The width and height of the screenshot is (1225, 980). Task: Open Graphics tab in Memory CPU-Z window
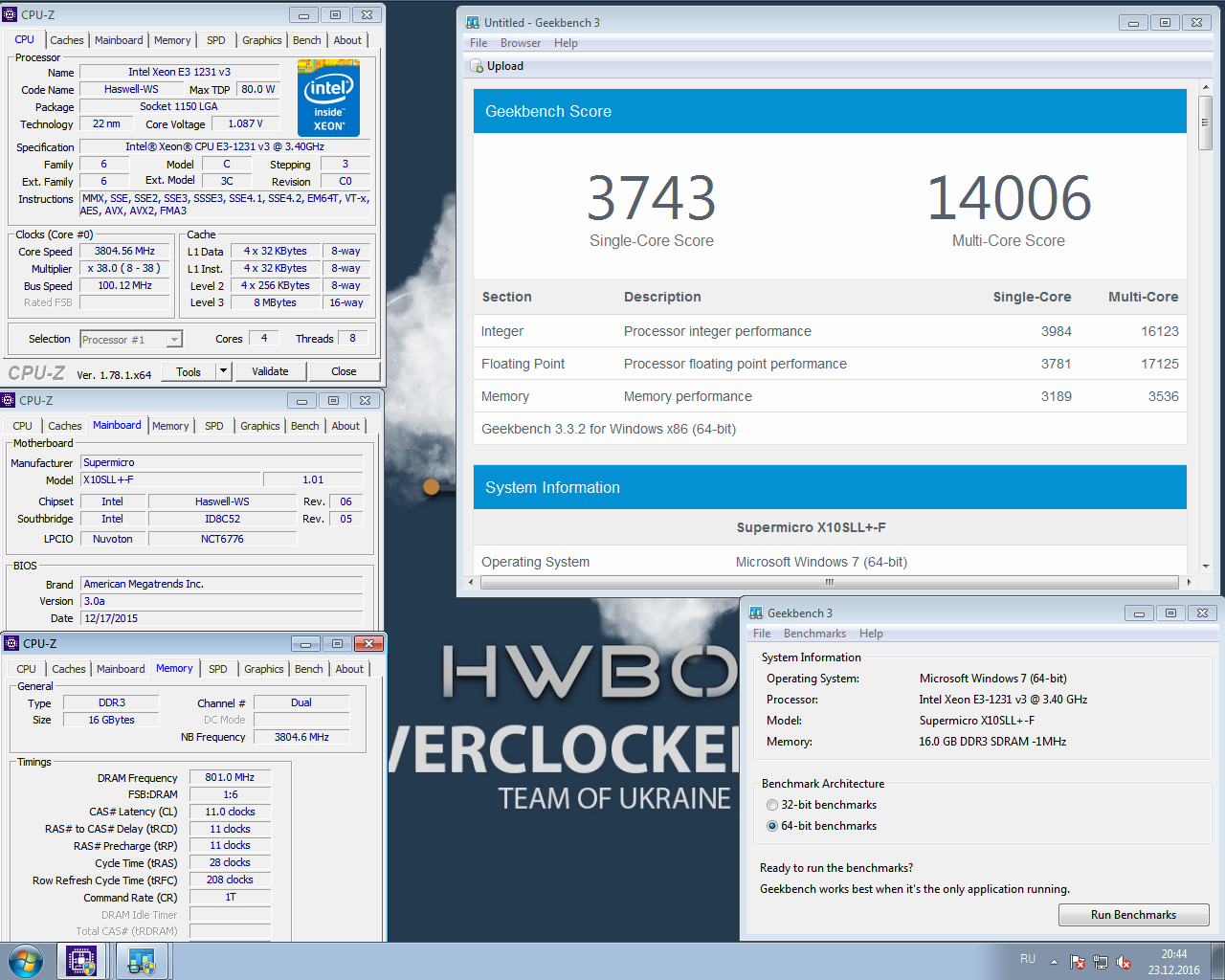coord(264,669)
